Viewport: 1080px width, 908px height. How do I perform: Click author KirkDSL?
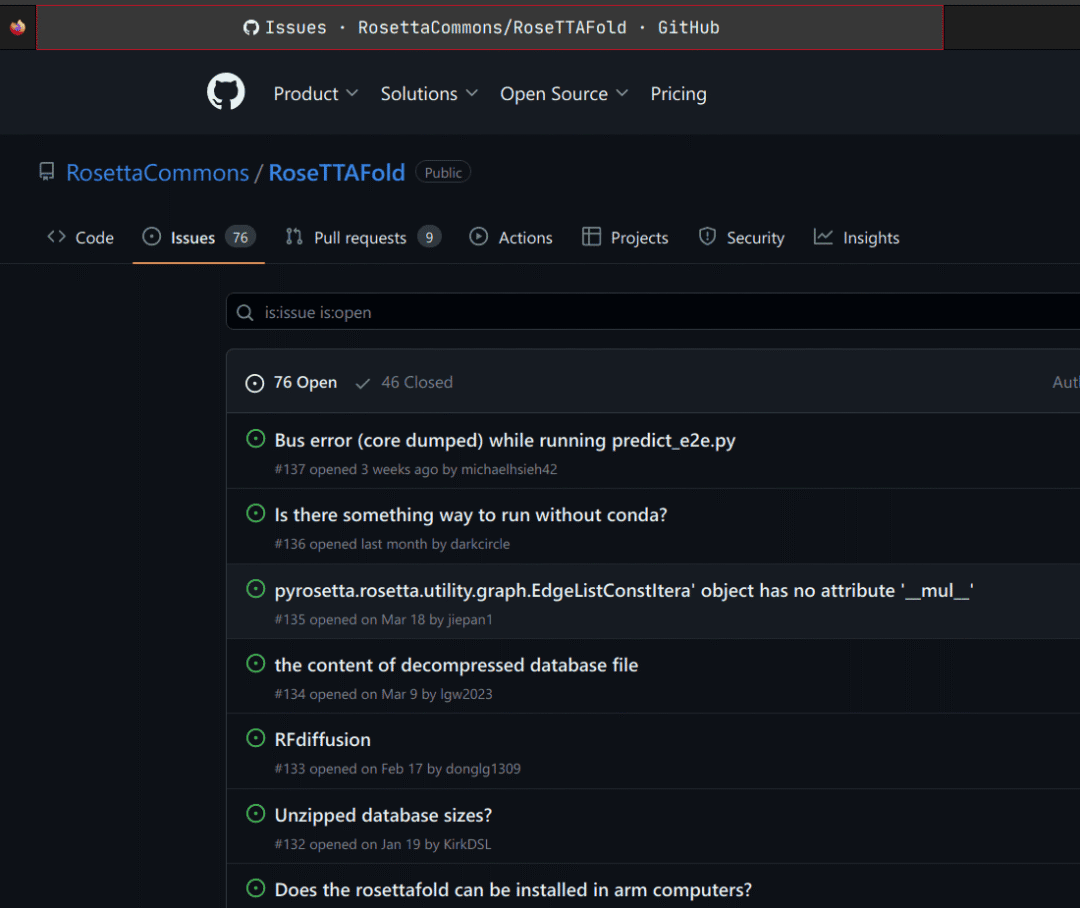(467, 844)
